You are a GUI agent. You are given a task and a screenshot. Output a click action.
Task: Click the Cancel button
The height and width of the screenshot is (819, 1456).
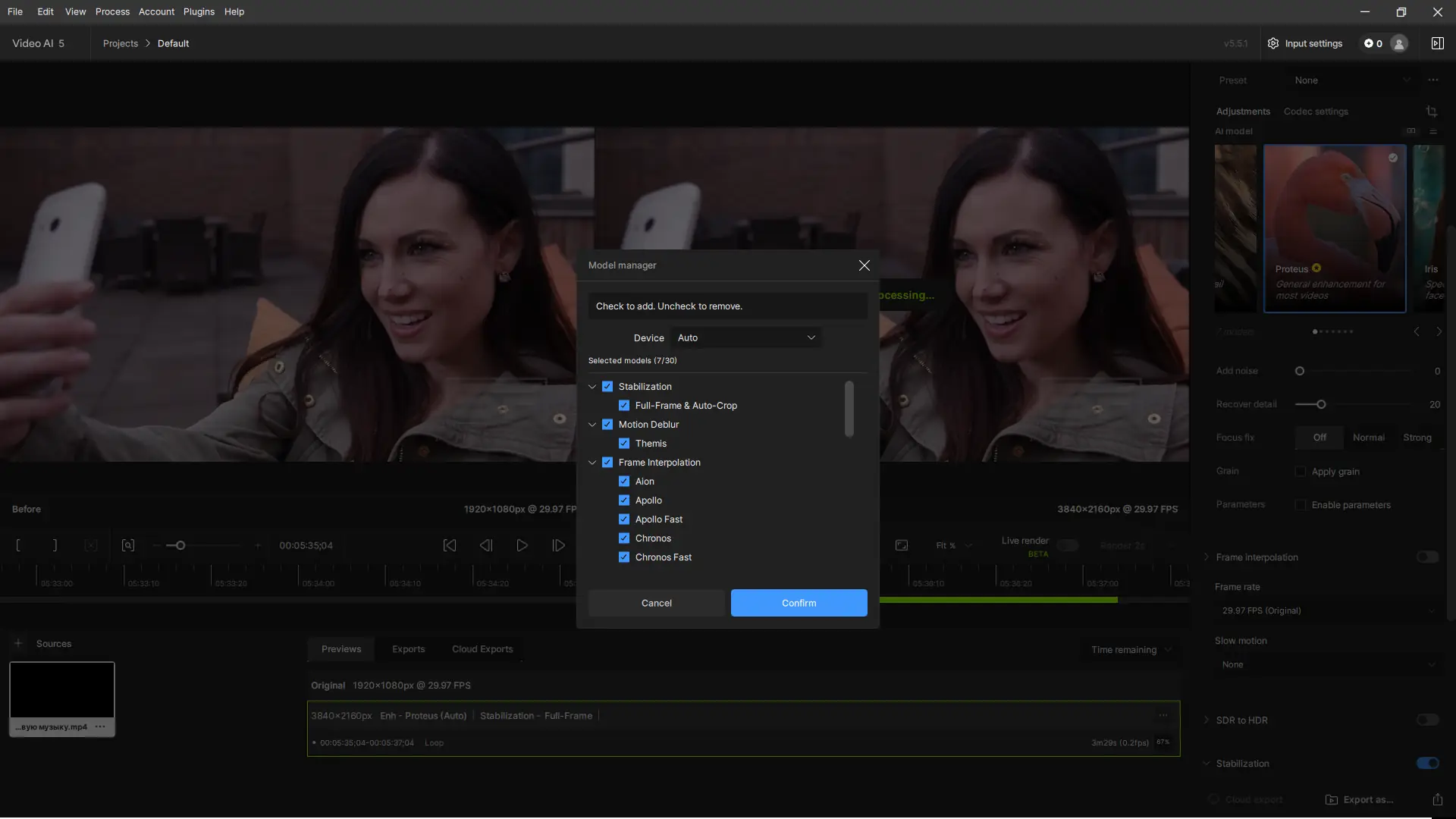coord(656,603)
